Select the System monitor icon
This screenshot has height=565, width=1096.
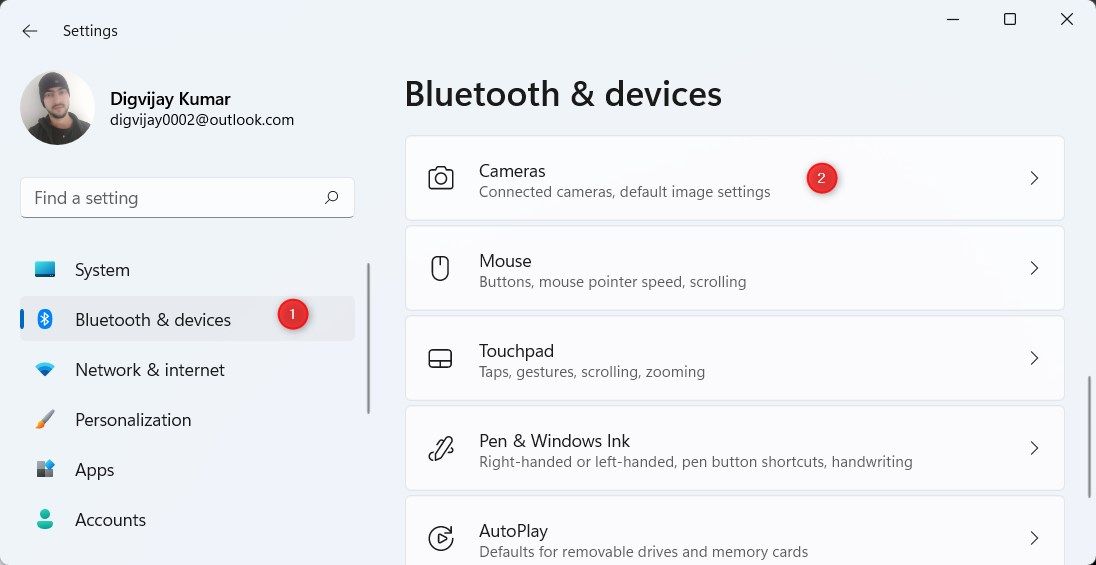click(x=45, y=269)
